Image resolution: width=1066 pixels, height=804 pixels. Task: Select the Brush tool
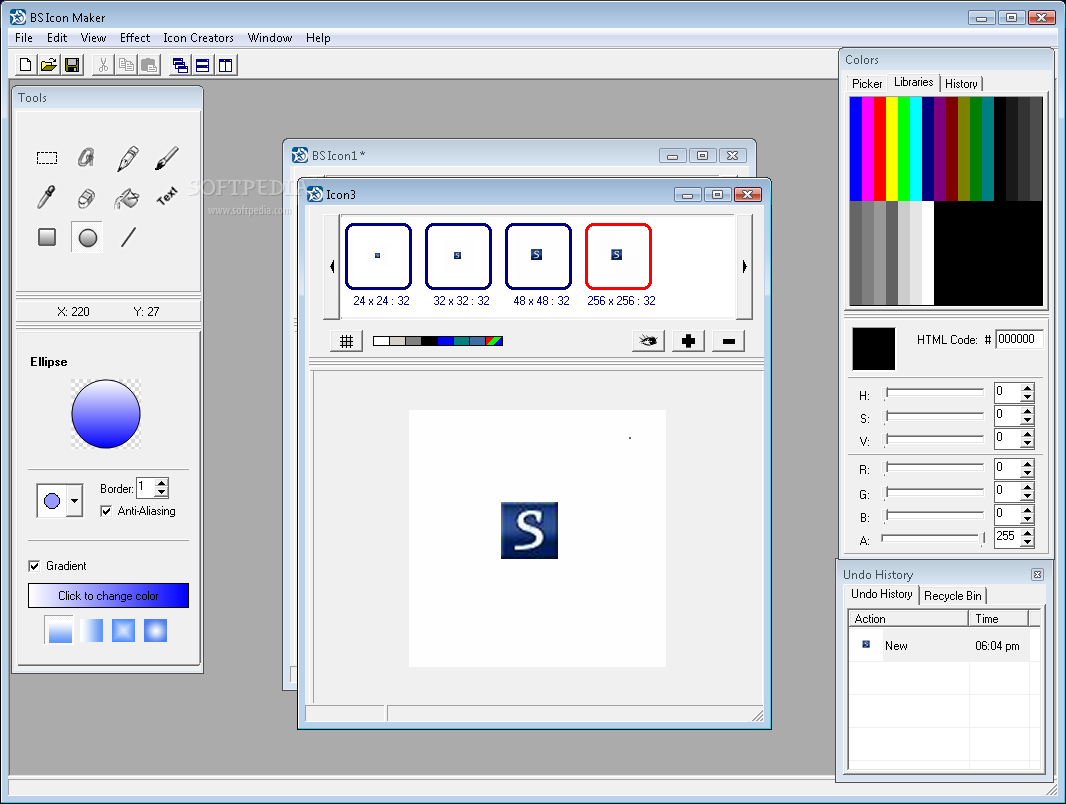click(x=167, y=158)
